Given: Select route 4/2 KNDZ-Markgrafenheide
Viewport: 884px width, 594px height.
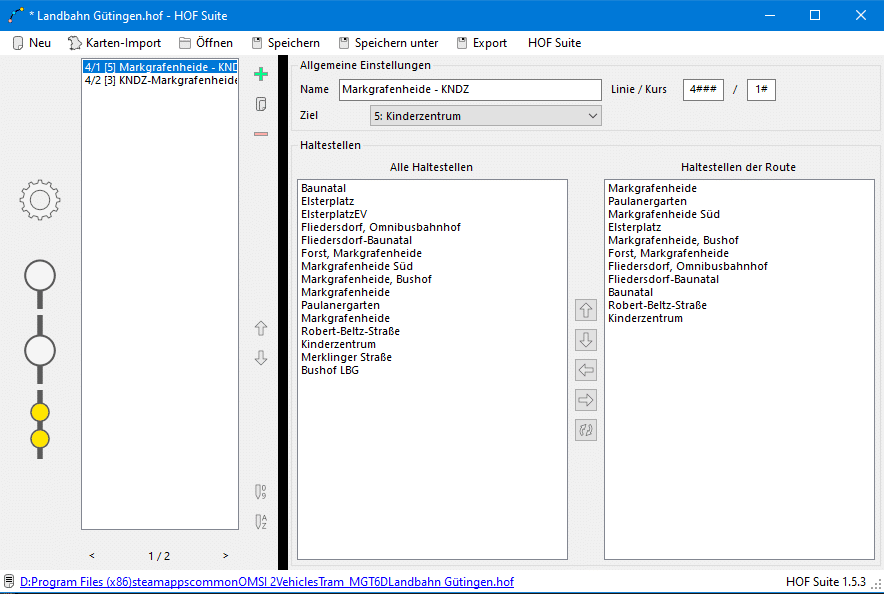Looking at the screenshot, I should 160,80.
